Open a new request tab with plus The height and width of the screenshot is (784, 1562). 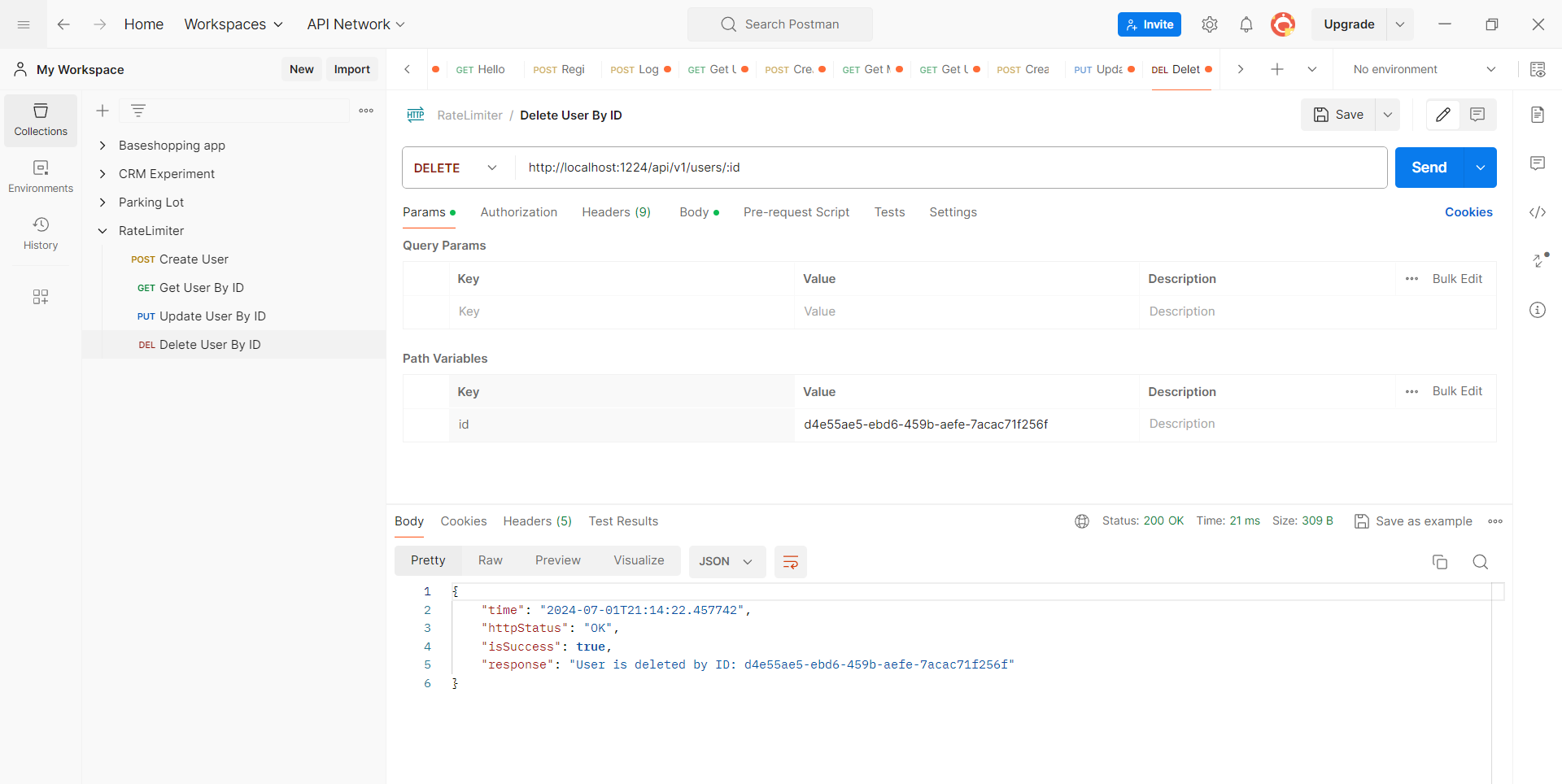click(1277, 69)
